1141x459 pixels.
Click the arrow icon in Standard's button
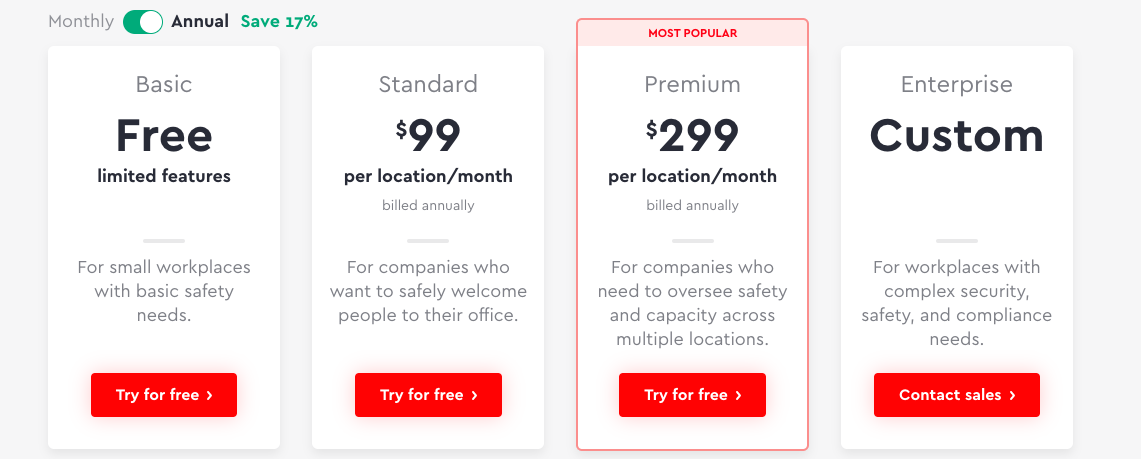click(x=474, y=396)
